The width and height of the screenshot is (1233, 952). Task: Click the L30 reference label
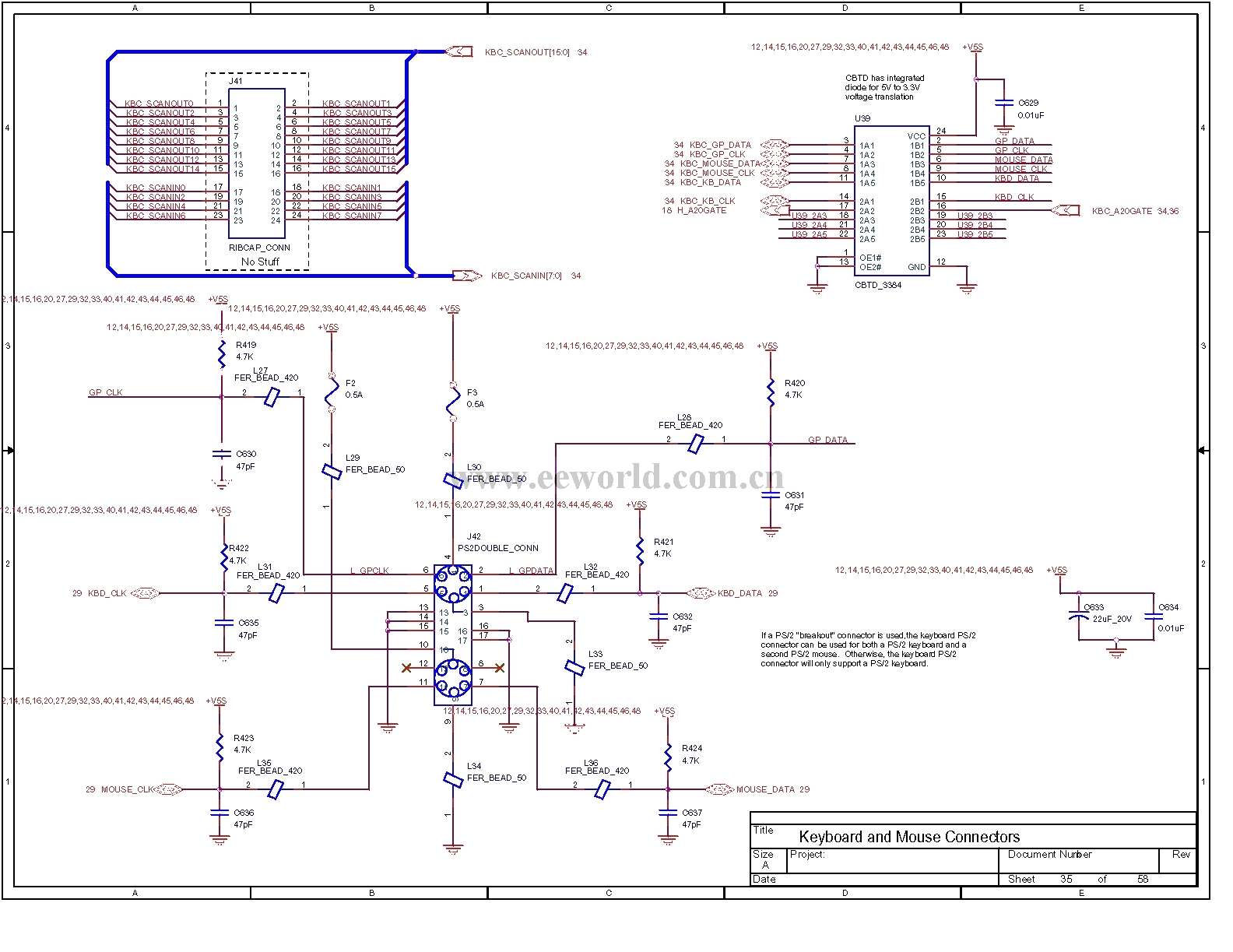pos(474,468)
